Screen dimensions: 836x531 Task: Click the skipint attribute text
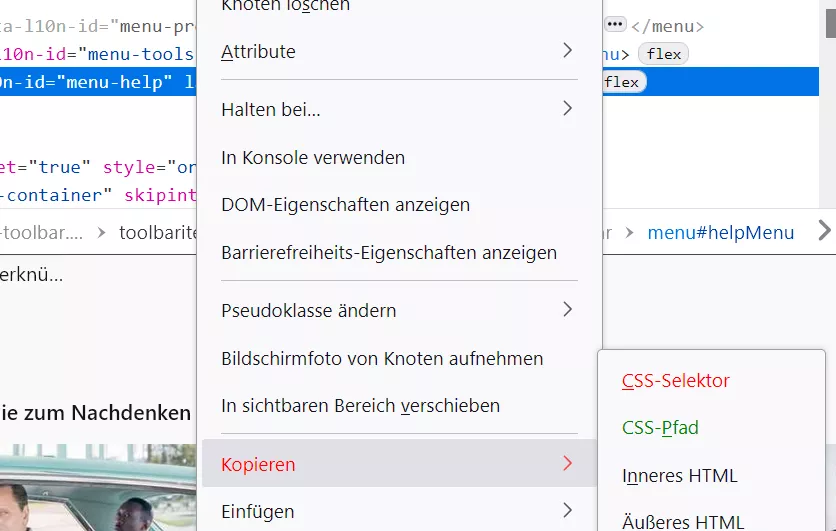(160, 195)
